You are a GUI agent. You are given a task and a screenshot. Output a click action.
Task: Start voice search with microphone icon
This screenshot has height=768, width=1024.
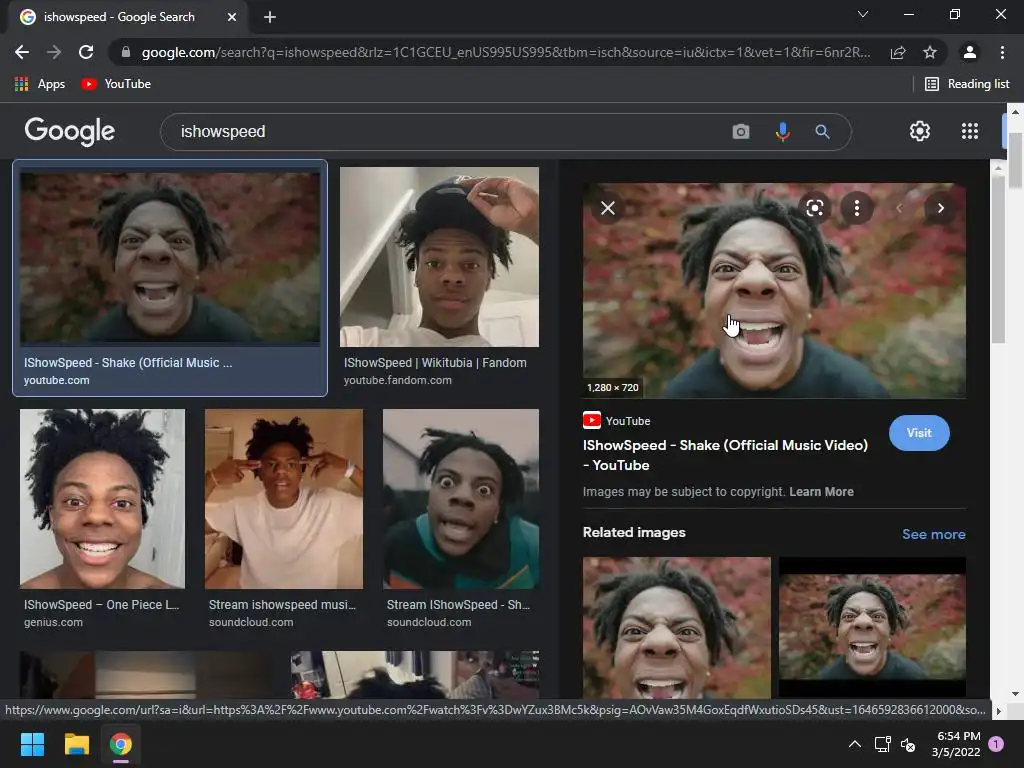[782, 132]
